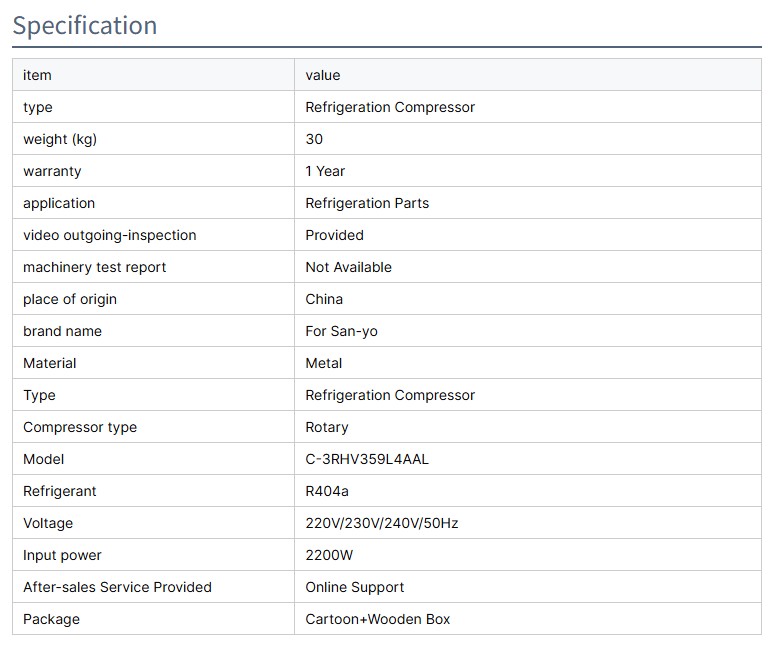Select the 220V/230V/240V/50Hz voltage value
The width and height of the screenshot is (773, 647).
[382, 523]
